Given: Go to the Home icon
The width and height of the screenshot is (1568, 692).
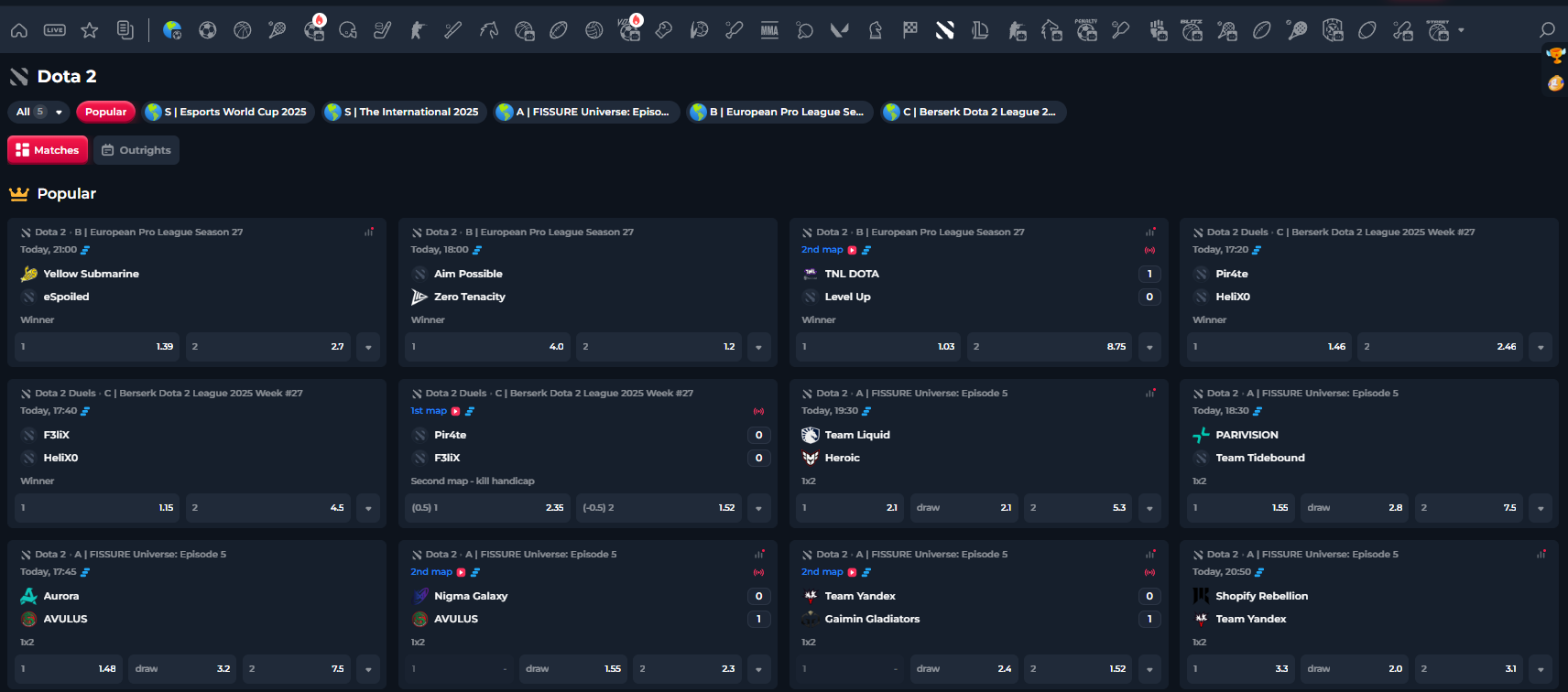Looking at the screenshot, I should pyautogui.click(x=19, y=30).
